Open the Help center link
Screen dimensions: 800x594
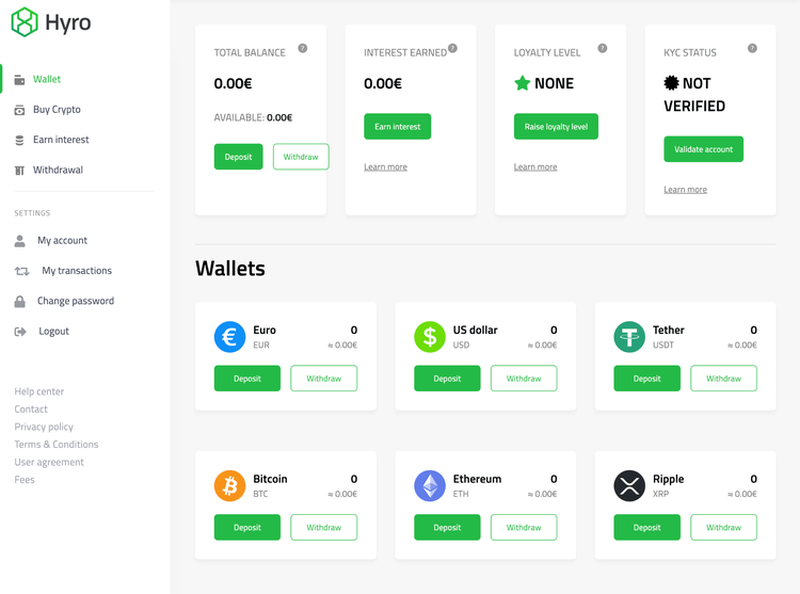[x=39, y=392]
